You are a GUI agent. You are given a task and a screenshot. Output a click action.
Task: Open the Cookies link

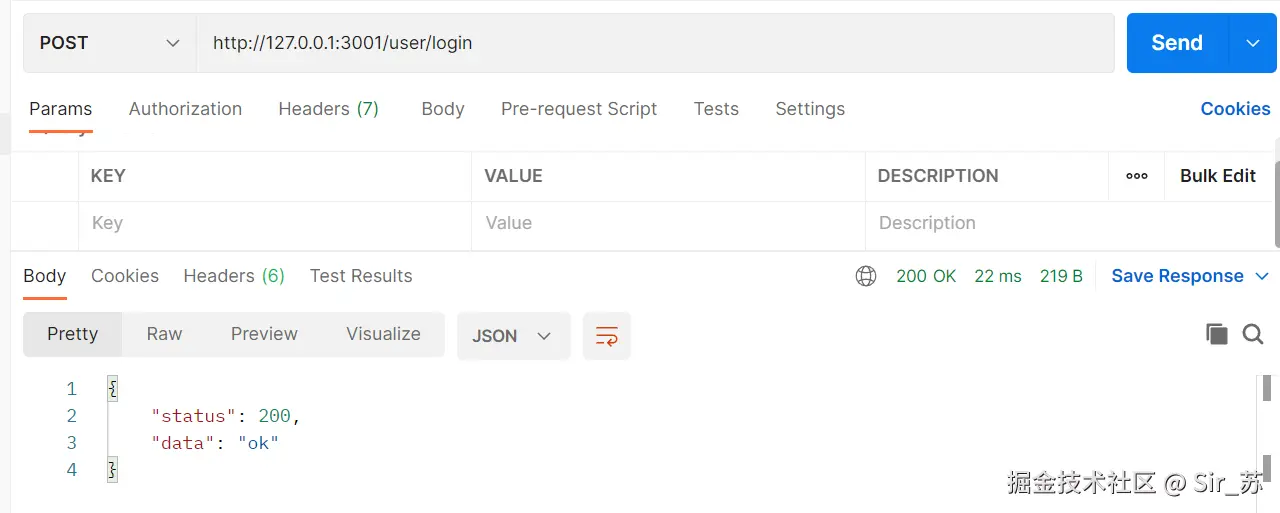1235,109
